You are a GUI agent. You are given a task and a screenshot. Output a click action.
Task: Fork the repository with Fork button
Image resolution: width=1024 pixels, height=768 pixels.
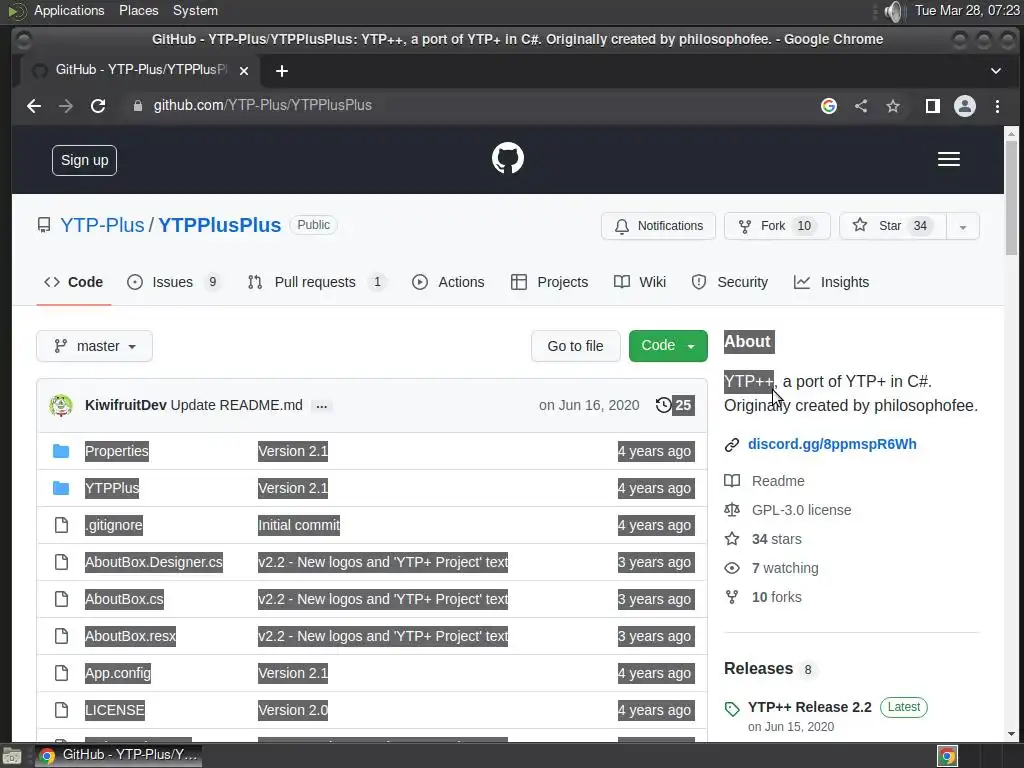(x=777, y=226)
